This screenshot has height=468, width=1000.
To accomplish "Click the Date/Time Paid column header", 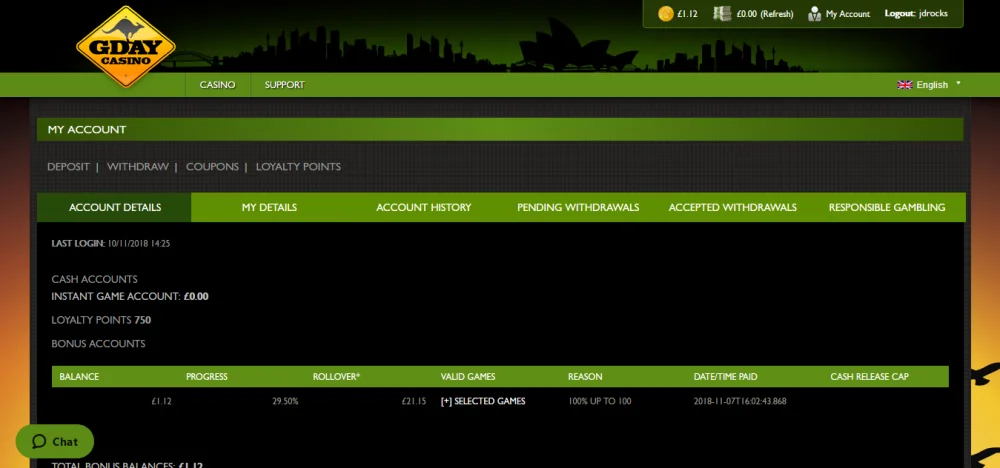I will [726, 377].
